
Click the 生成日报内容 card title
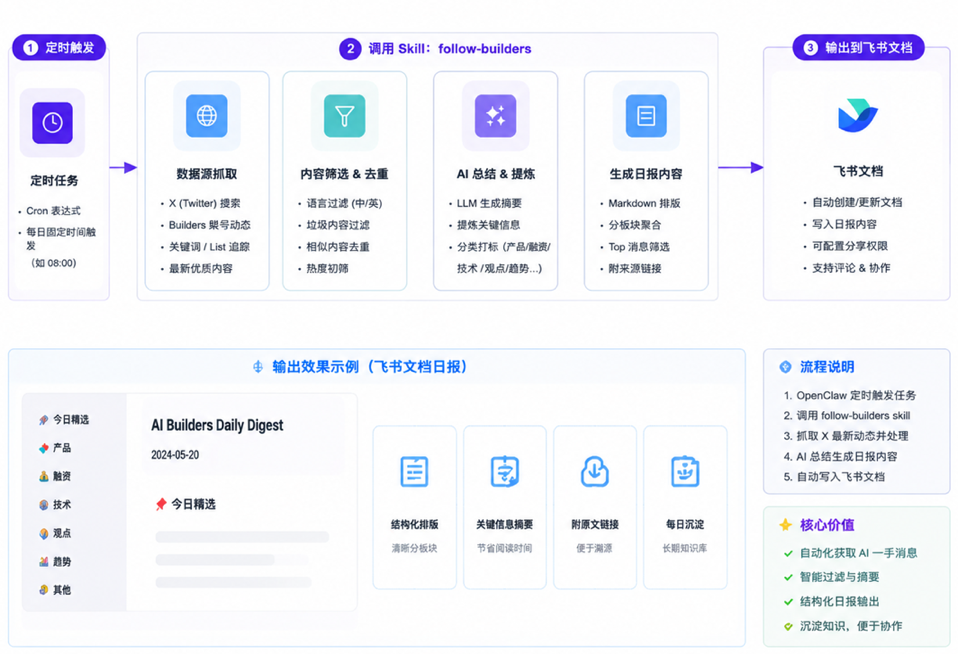(646, 174)
